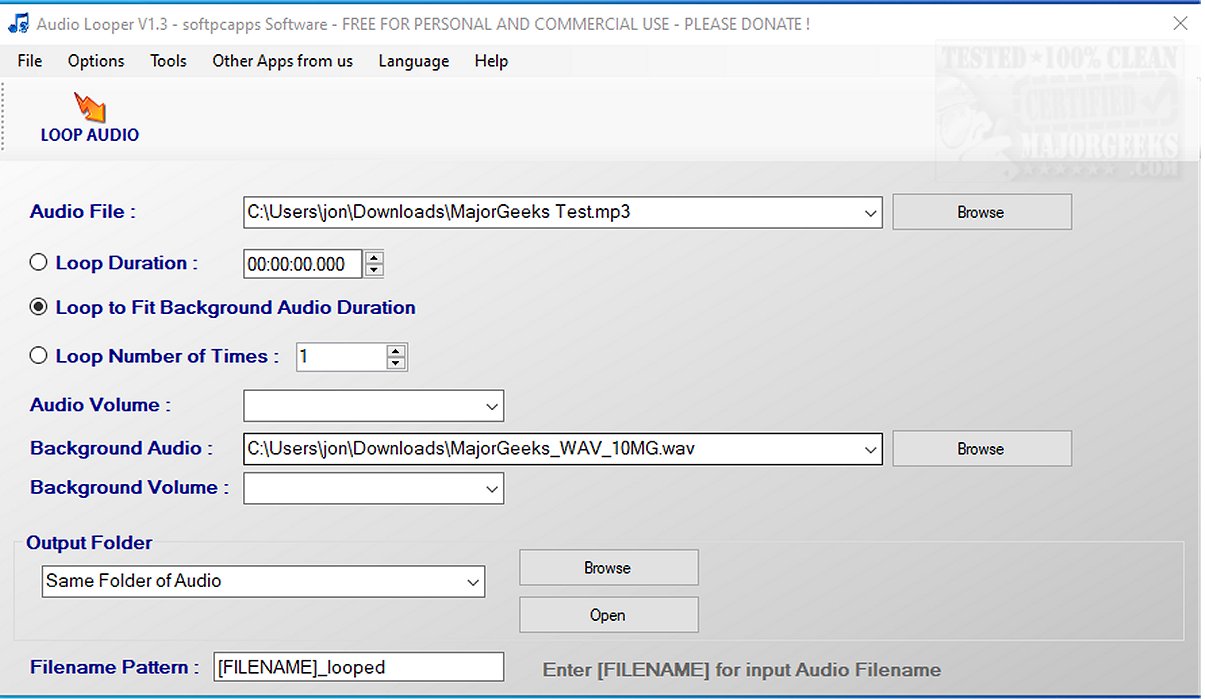Click the Loop Duration time field

tap(305, 264)
